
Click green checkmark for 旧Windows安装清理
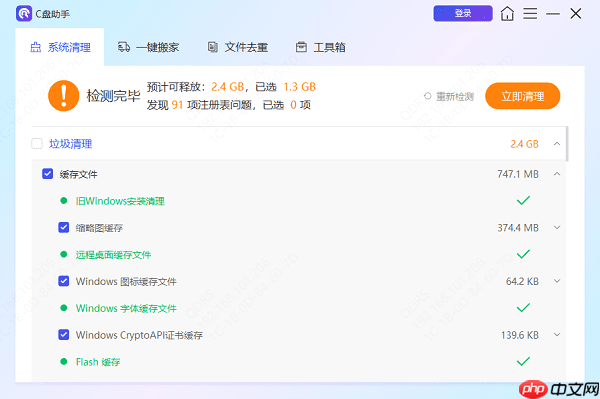[523, 200]
